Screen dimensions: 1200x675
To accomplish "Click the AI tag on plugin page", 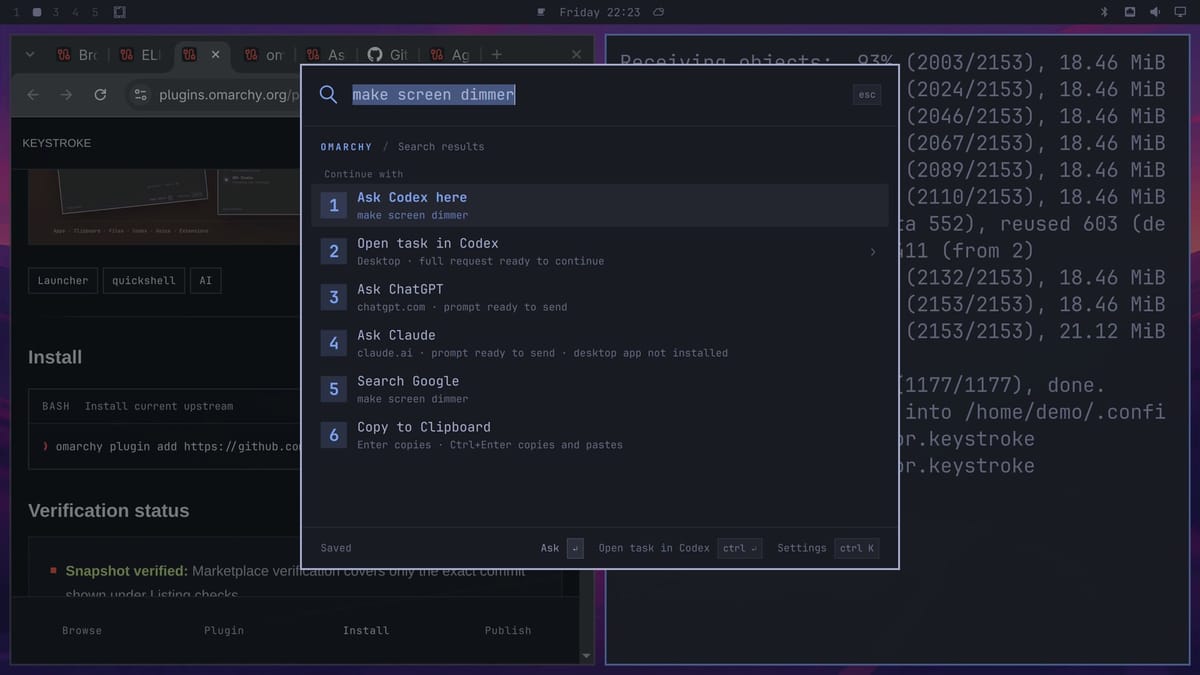I will [205, 281].
